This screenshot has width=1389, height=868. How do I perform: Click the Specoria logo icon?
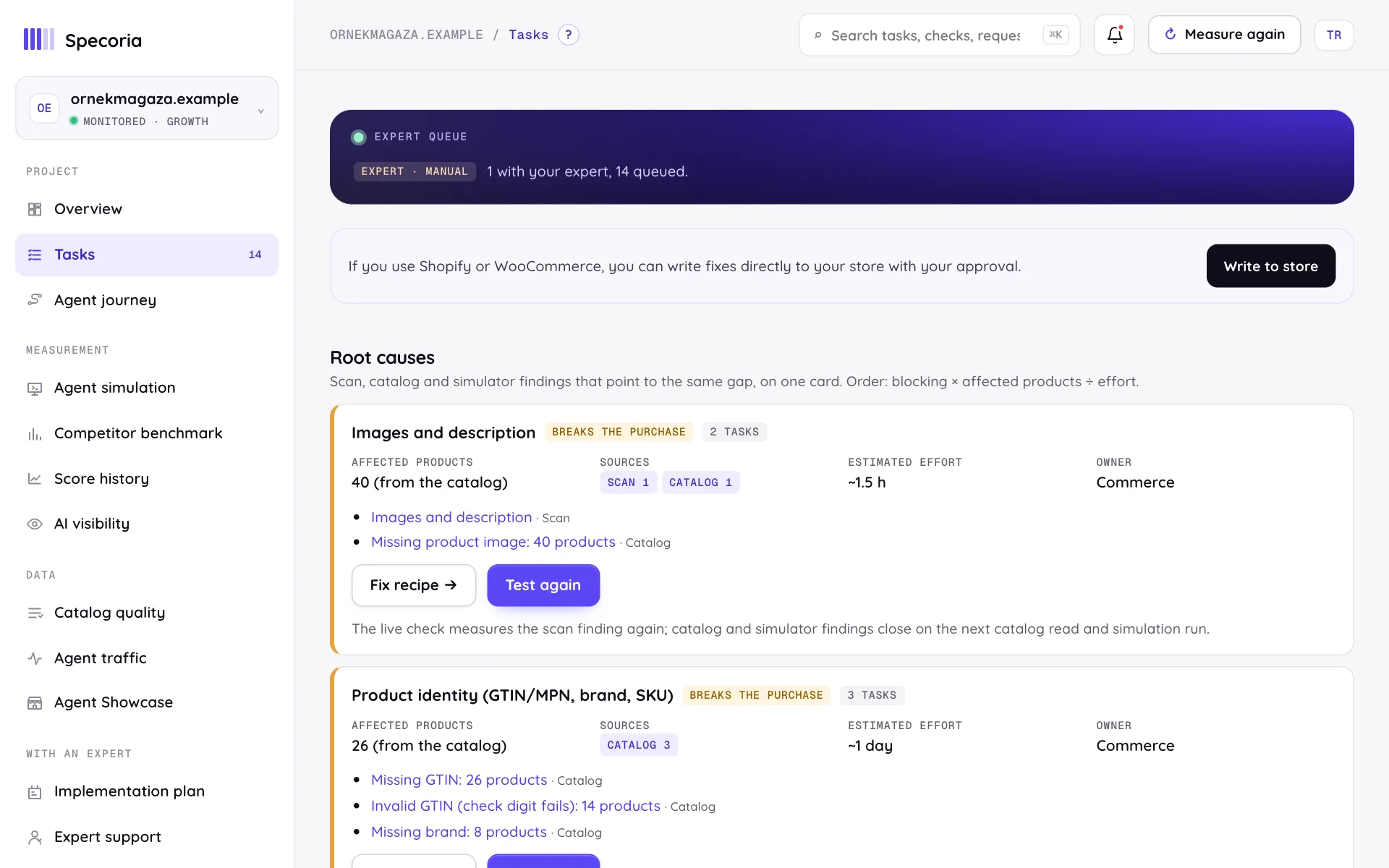[39, 40]
